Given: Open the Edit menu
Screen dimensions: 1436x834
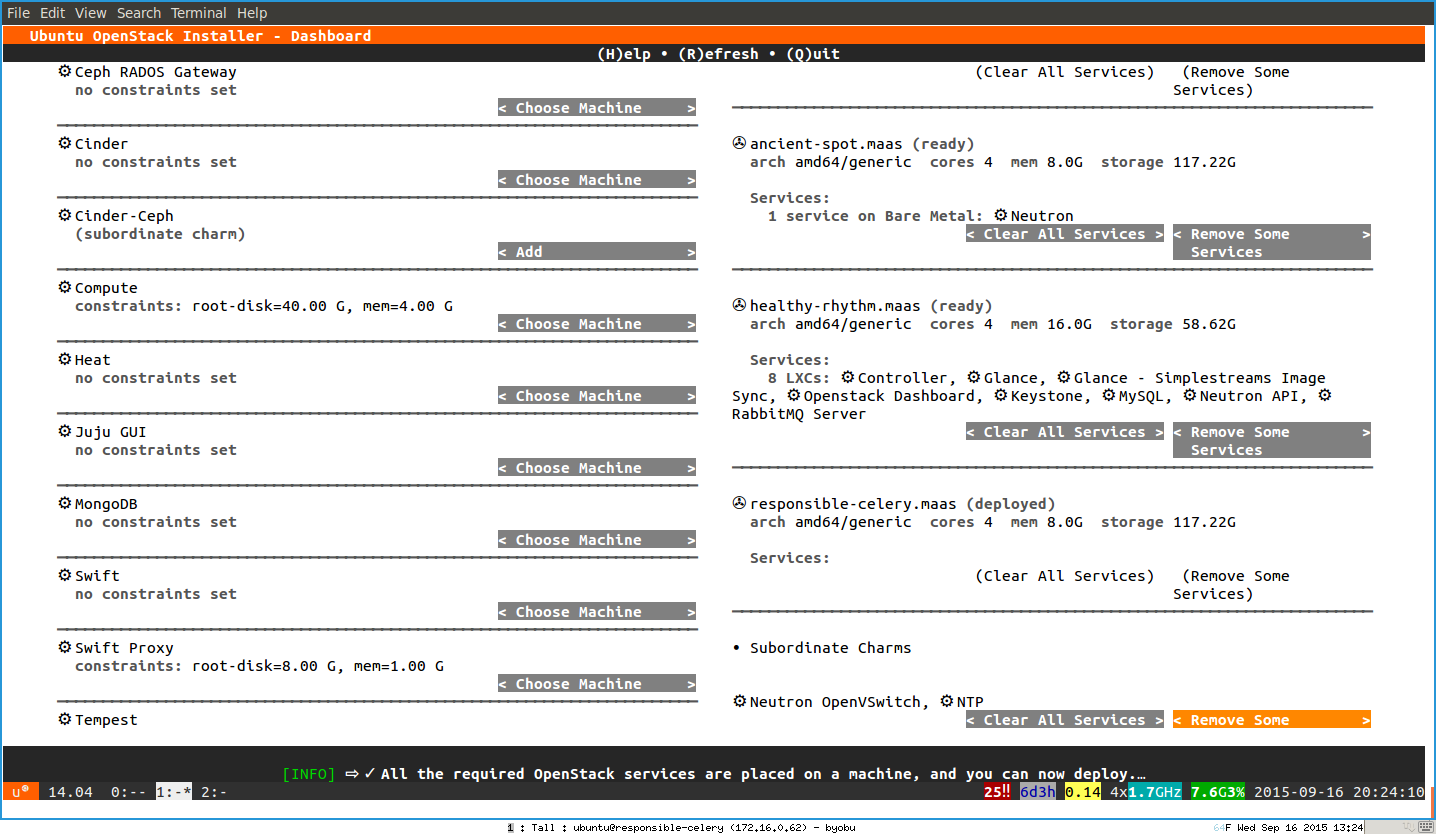Looking at the screenshot, I should tap(53, 13).
